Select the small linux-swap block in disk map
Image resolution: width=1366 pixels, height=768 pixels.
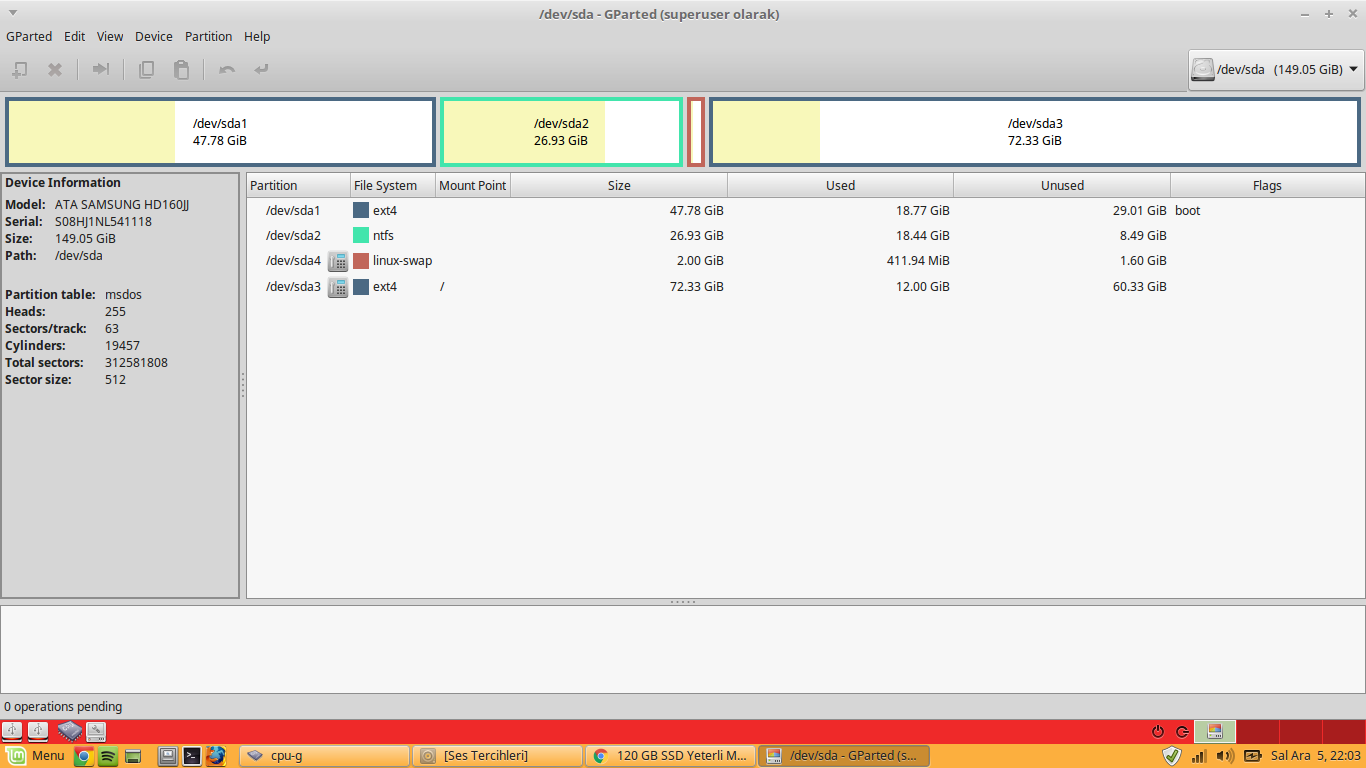[696, 132]
